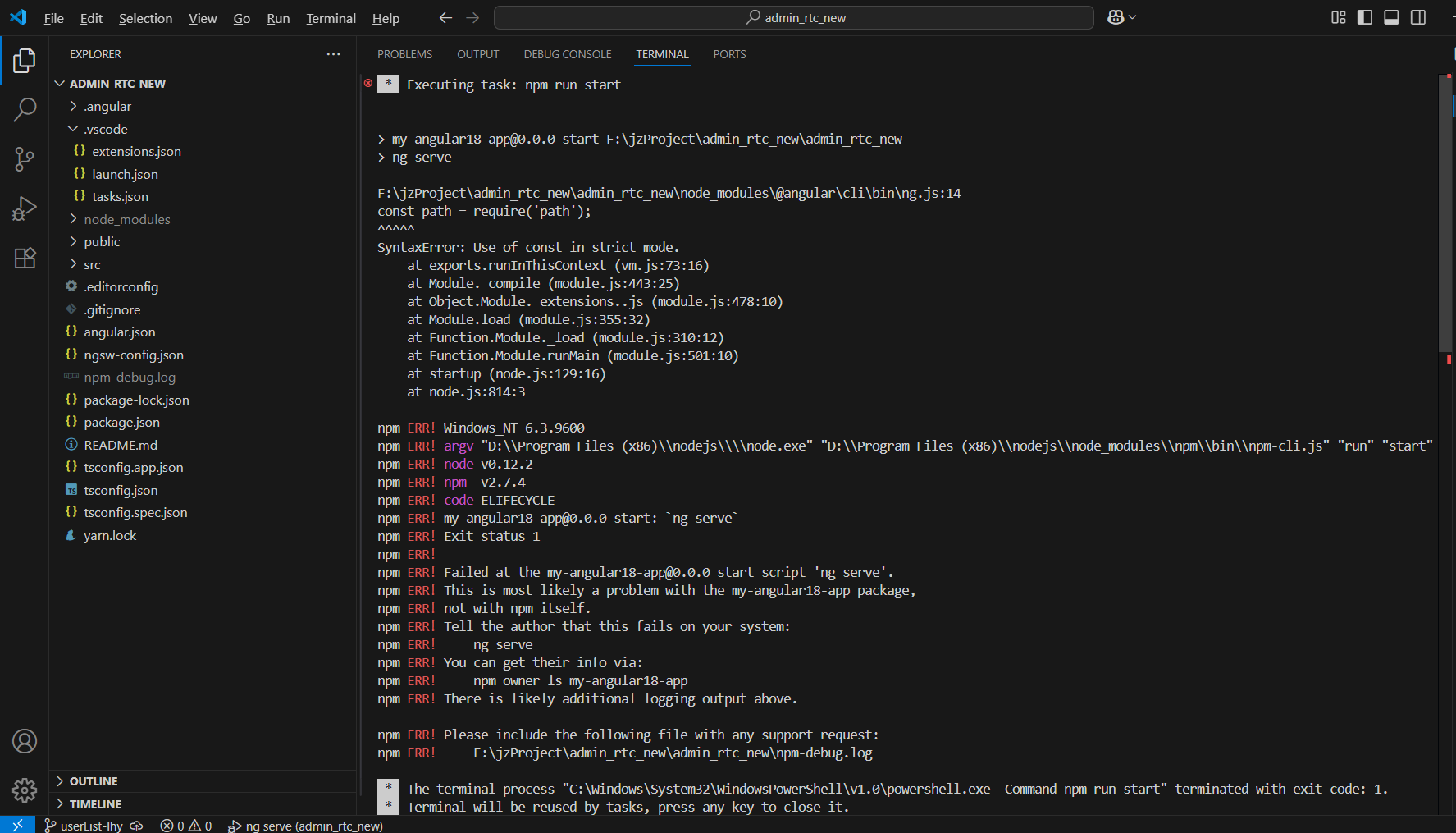
Task: Open the Source Control view icon
Action: [x=25, y=159]
